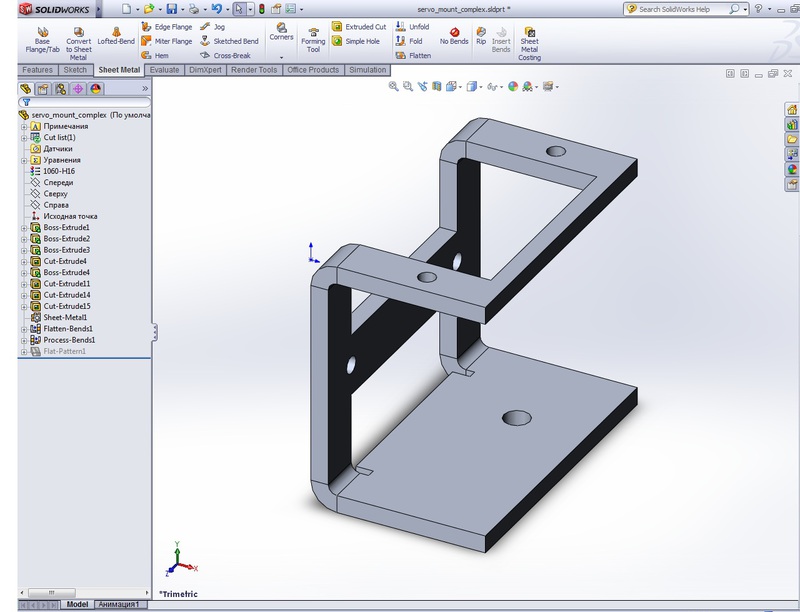This screenshot has width=800, height=612.
Task: Open the Sketch tab
Action: 75,70
